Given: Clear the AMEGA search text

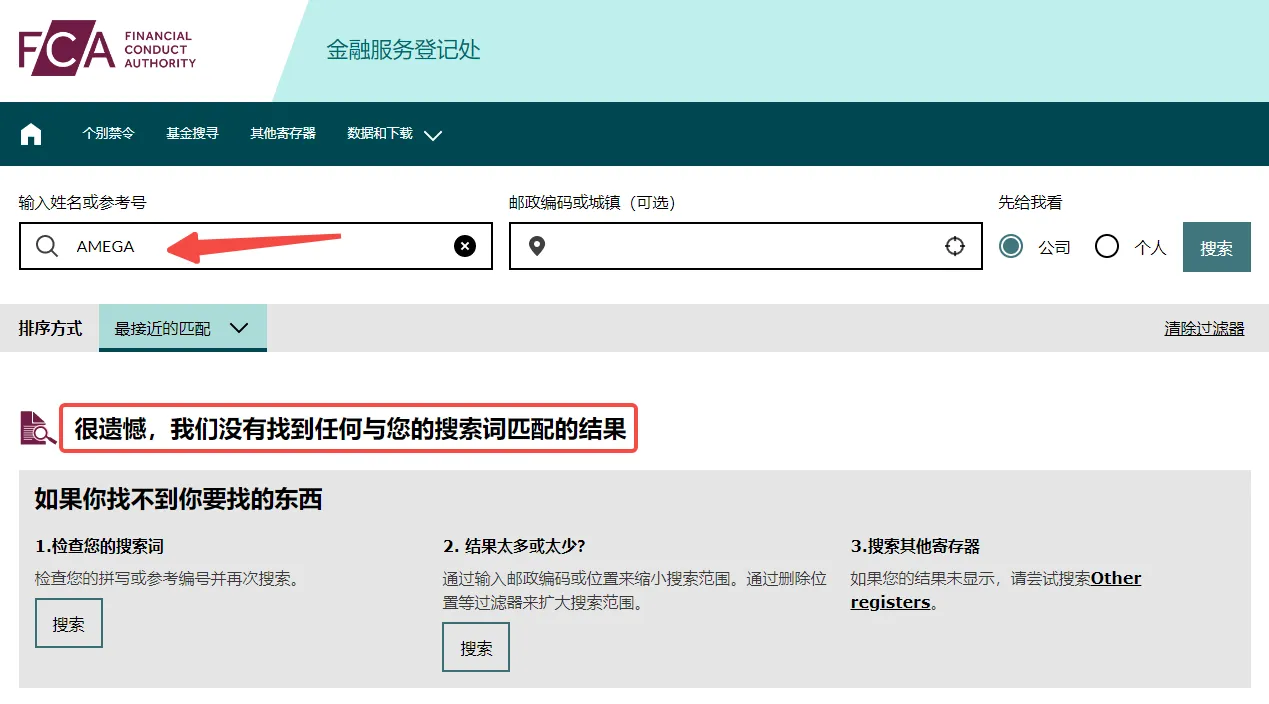Looking at the screenshot, I should [465, 246].
